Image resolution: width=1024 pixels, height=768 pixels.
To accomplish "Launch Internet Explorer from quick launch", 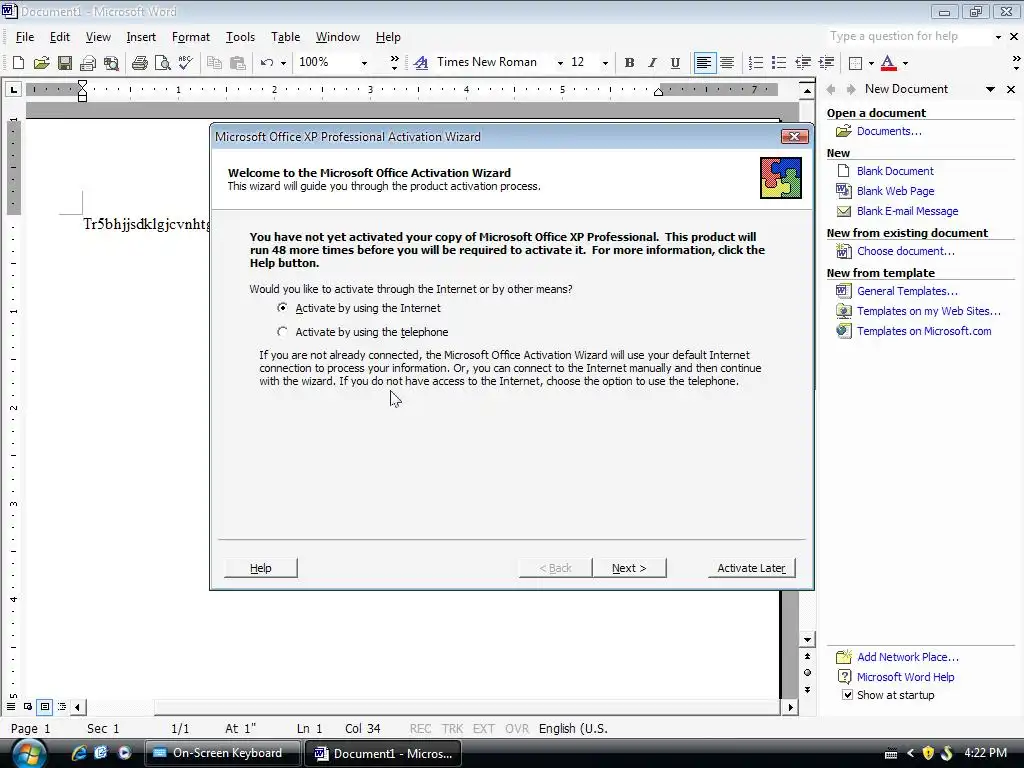I will (x=78, y=753).
